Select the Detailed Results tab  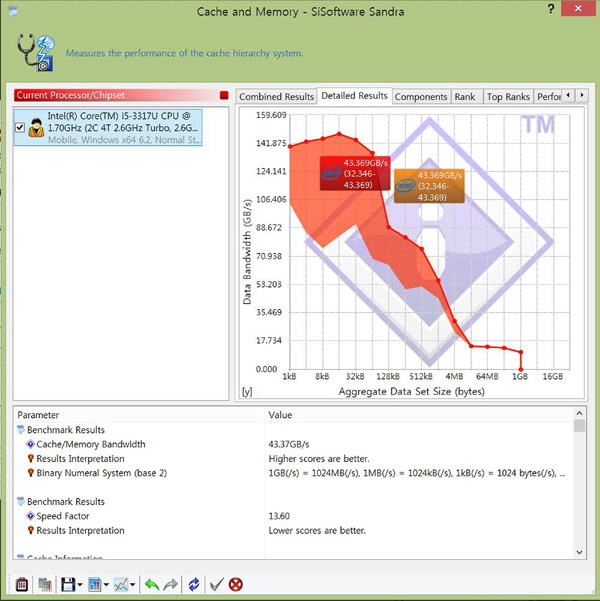(x=354, y=95)
